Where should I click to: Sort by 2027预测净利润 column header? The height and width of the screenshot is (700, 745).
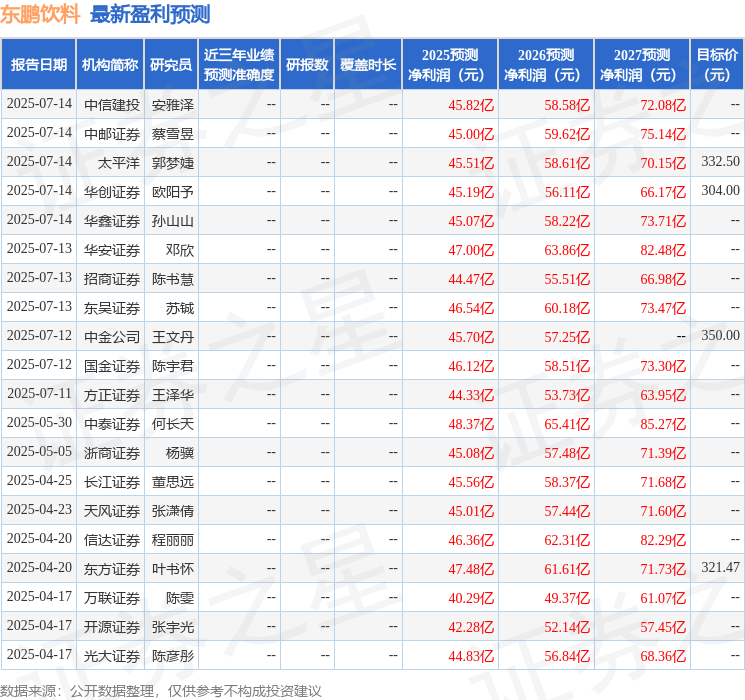[641, 65]
